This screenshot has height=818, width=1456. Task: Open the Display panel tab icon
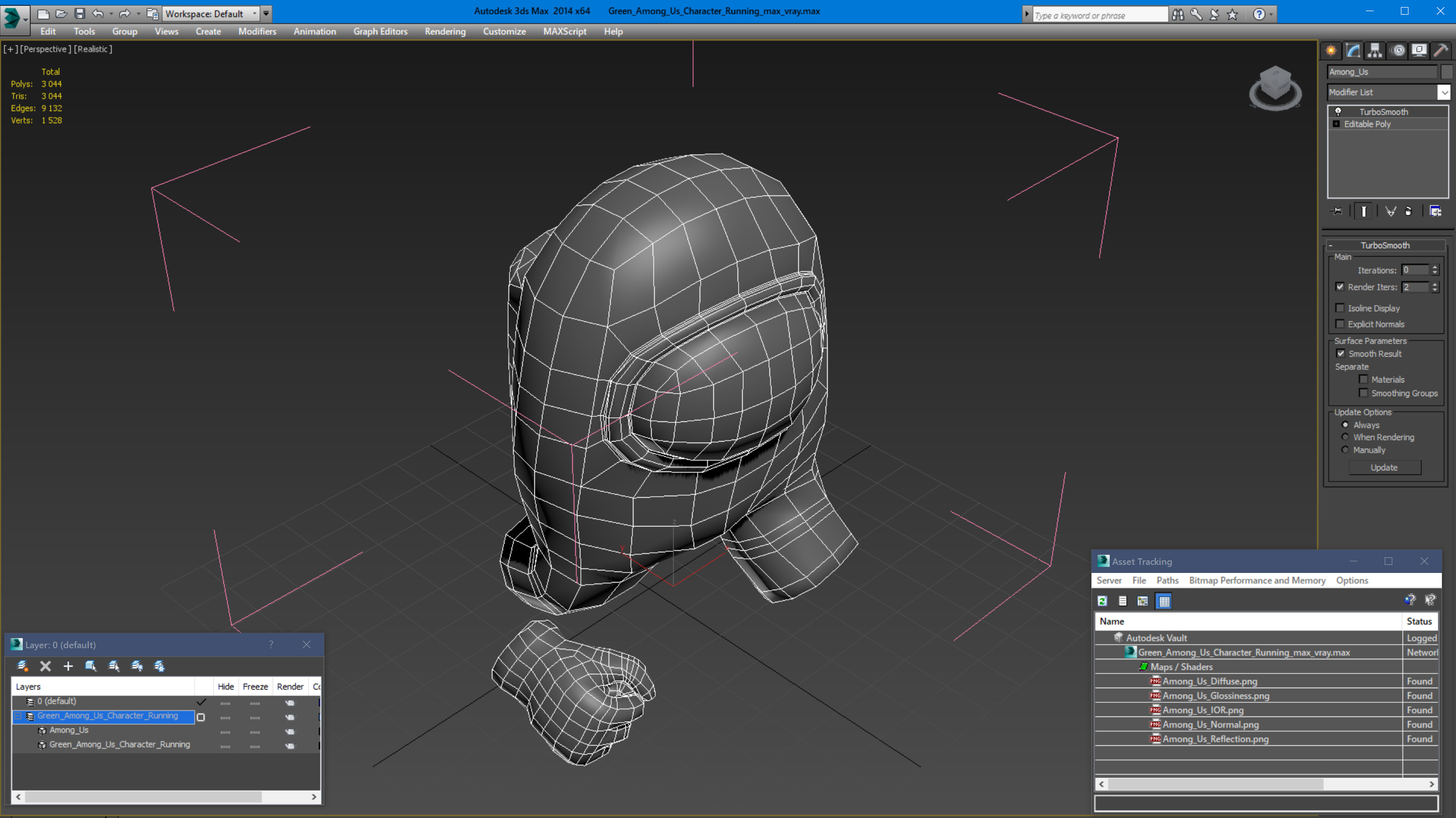pyautogui.click(x=1419, y=51)
